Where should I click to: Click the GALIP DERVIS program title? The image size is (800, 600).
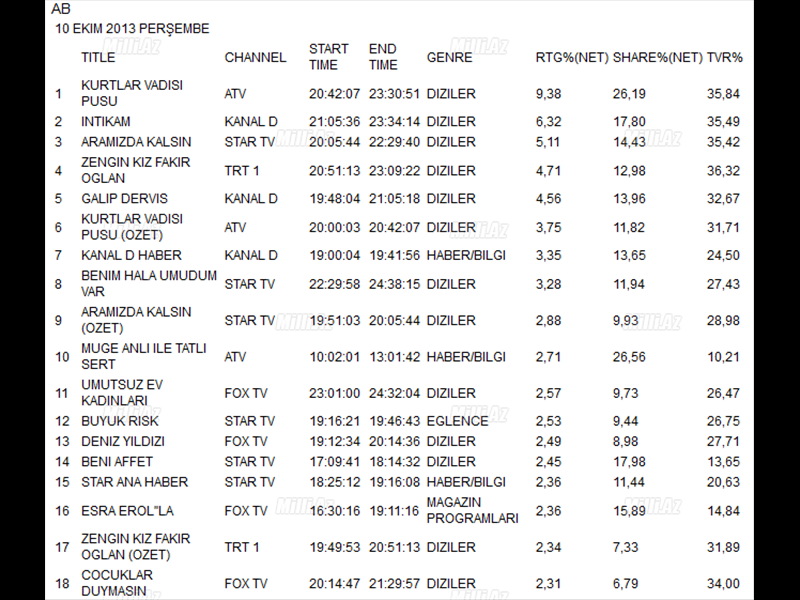[x=124, y=199]
